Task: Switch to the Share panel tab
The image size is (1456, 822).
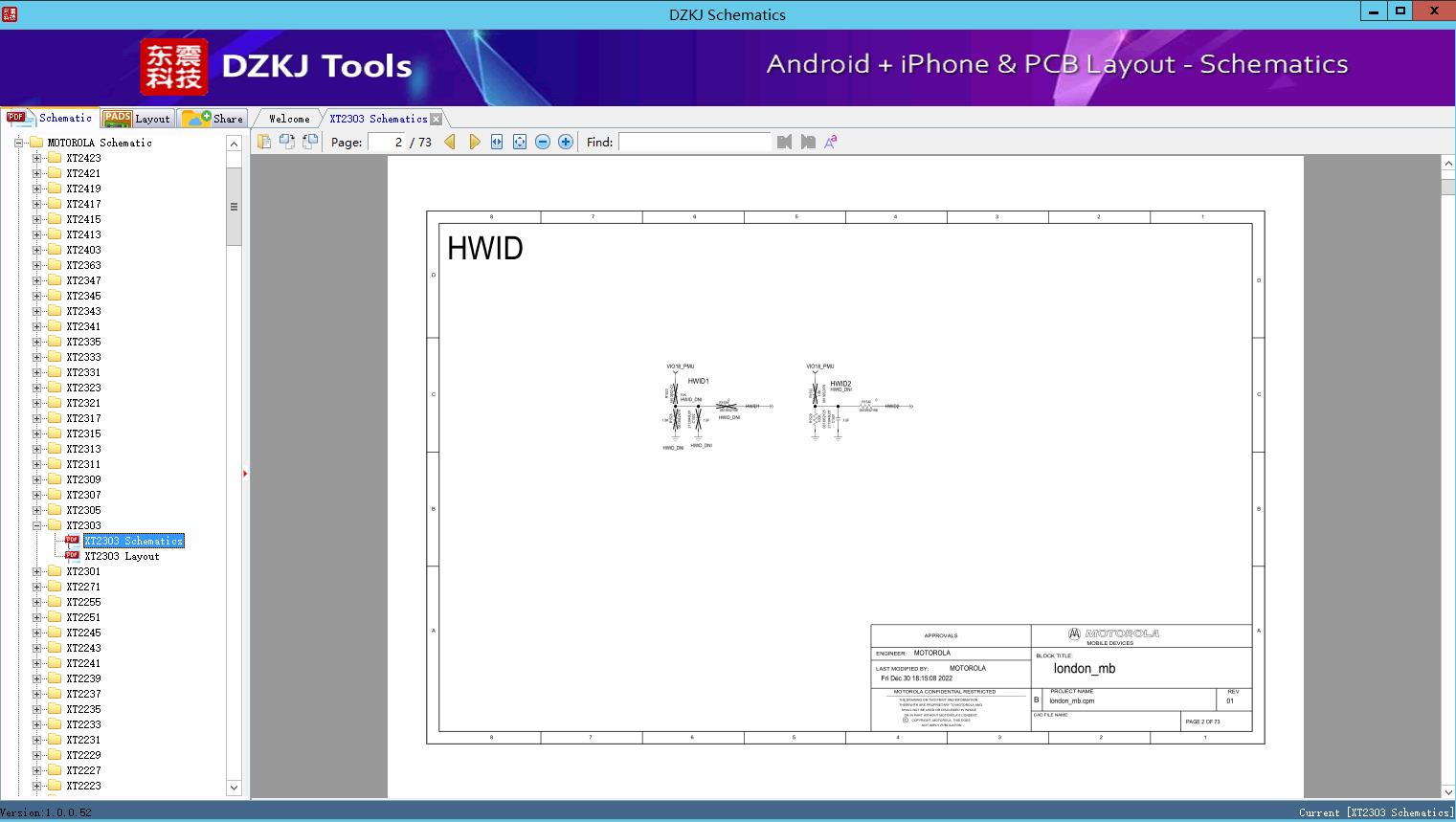Action: point(213,119)
